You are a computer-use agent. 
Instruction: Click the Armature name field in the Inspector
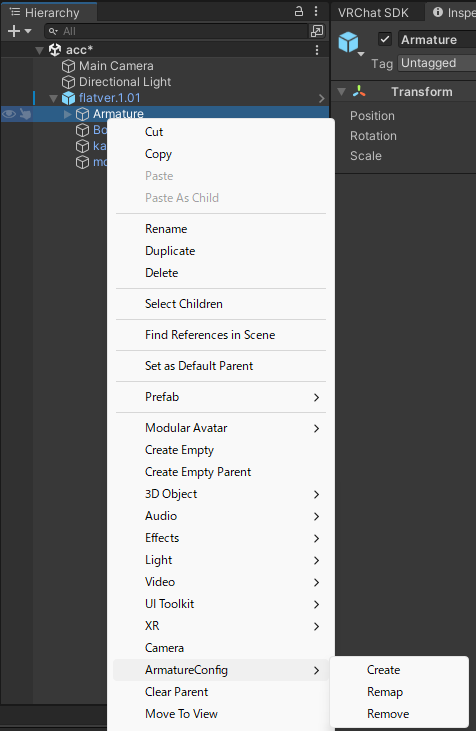point(437,40)
